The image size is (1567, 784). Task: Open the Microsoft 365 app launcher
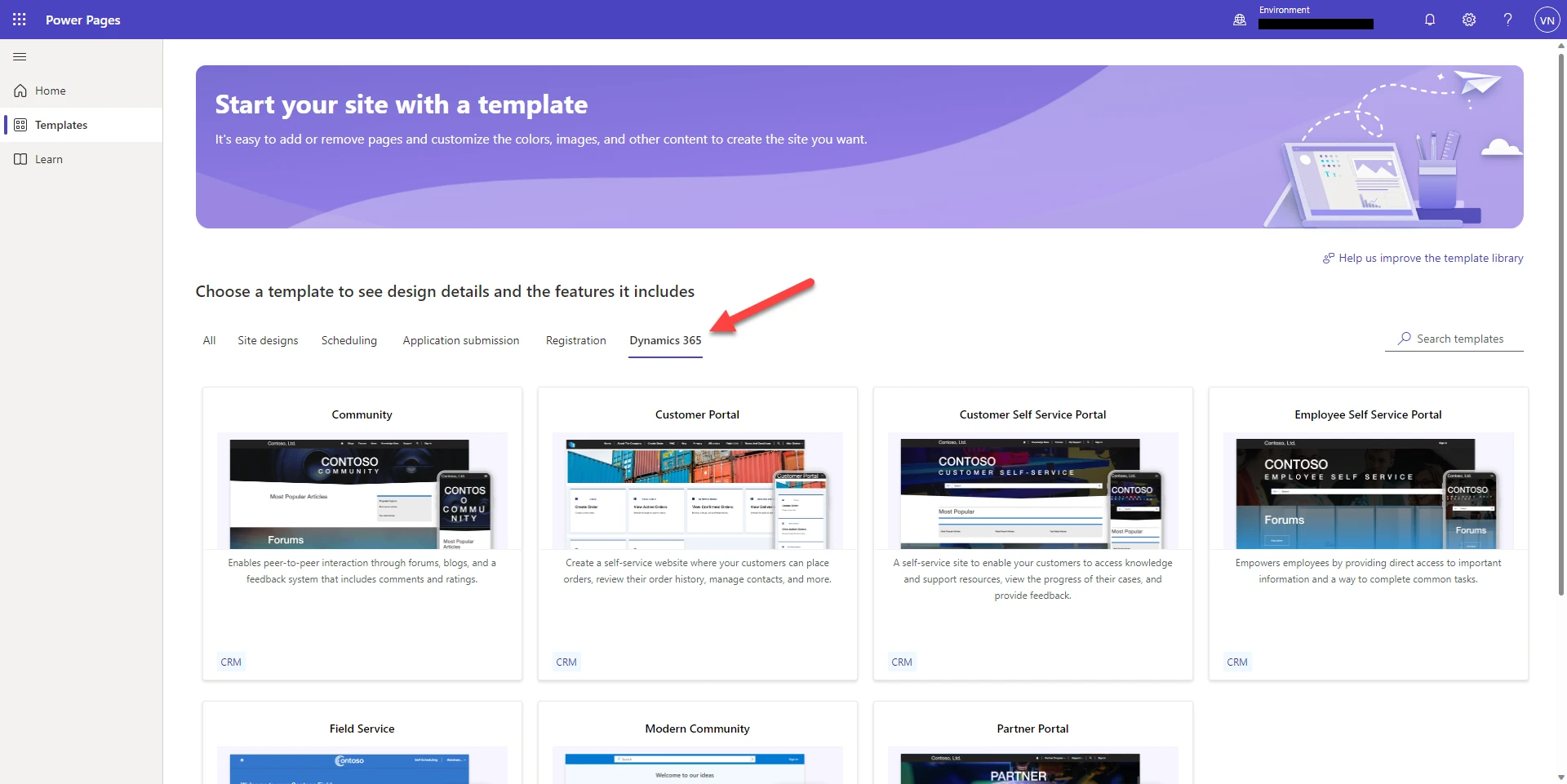click(20, 20)
